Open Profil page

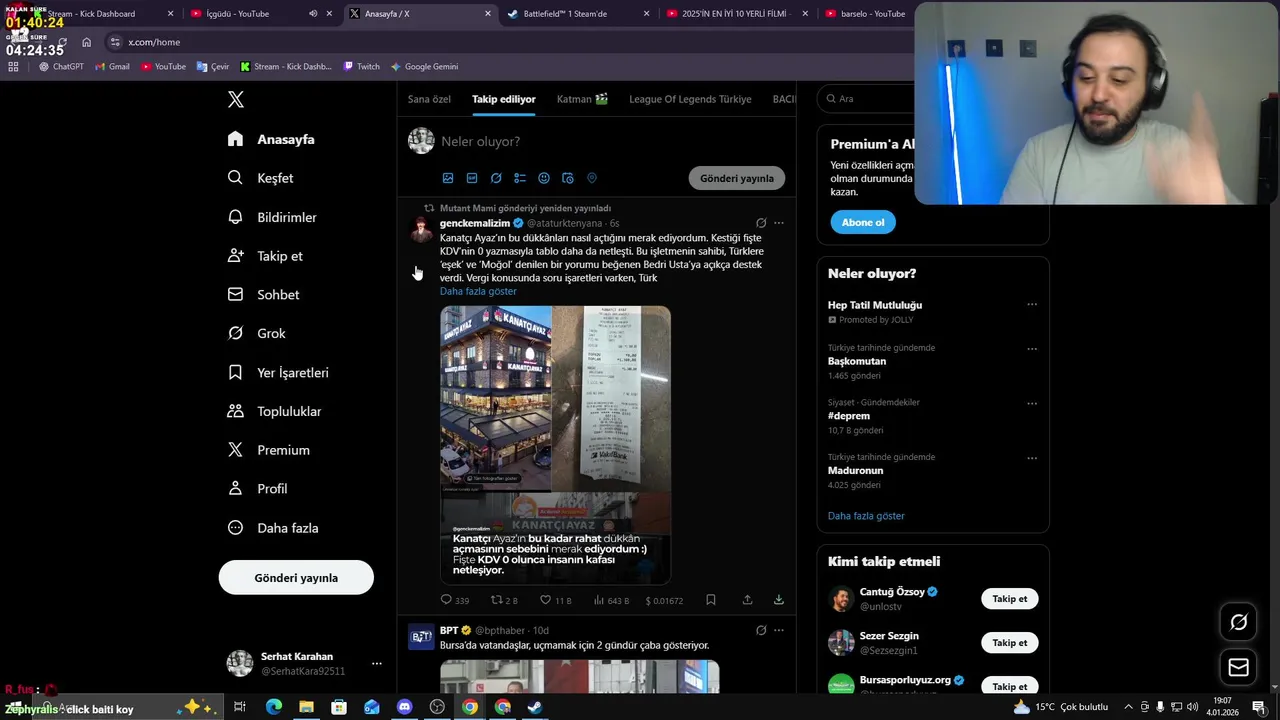tap(257, 489)
